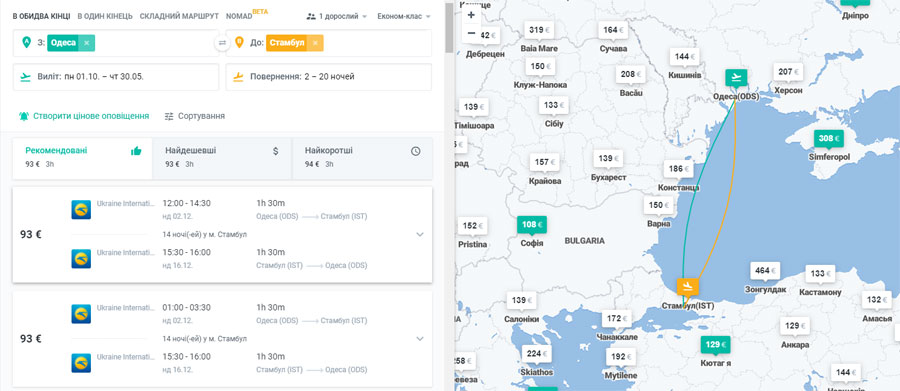This screenshot has height=391, width=900.
Task: Open Сортування sorting options
Action: (x=195, y=116)
